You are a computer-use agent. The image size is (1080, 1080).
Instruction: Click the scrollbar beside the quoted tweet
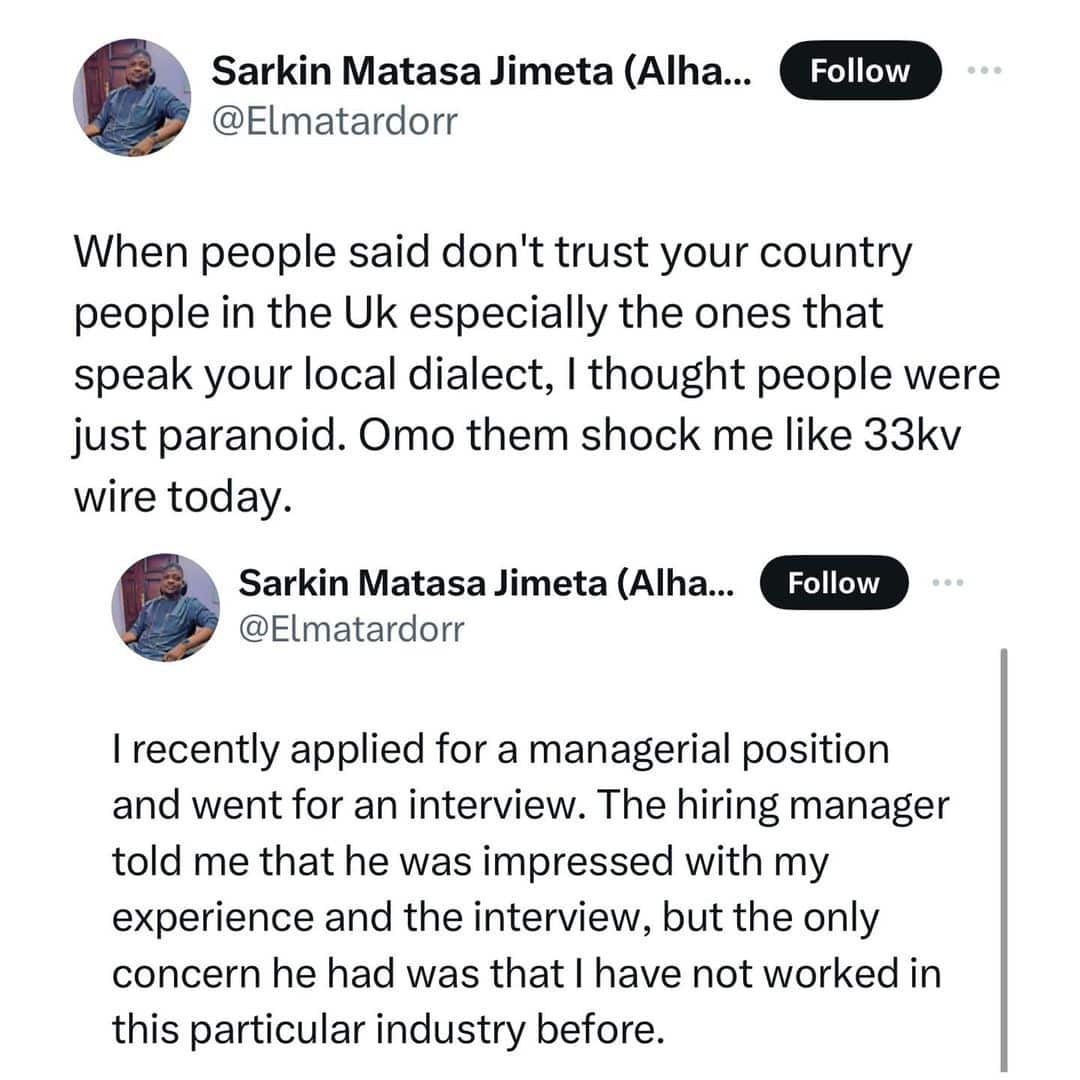click(x=1003, y=860)
